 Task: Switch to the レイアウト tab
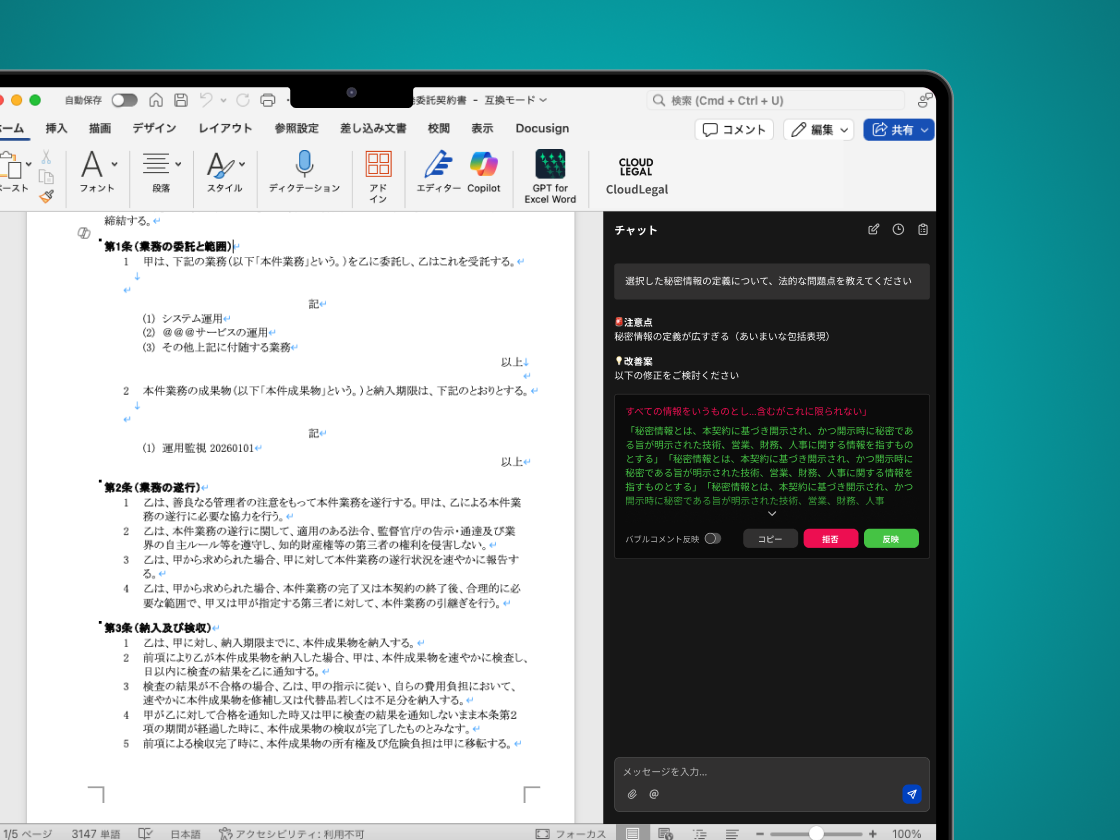pos(225,128)
